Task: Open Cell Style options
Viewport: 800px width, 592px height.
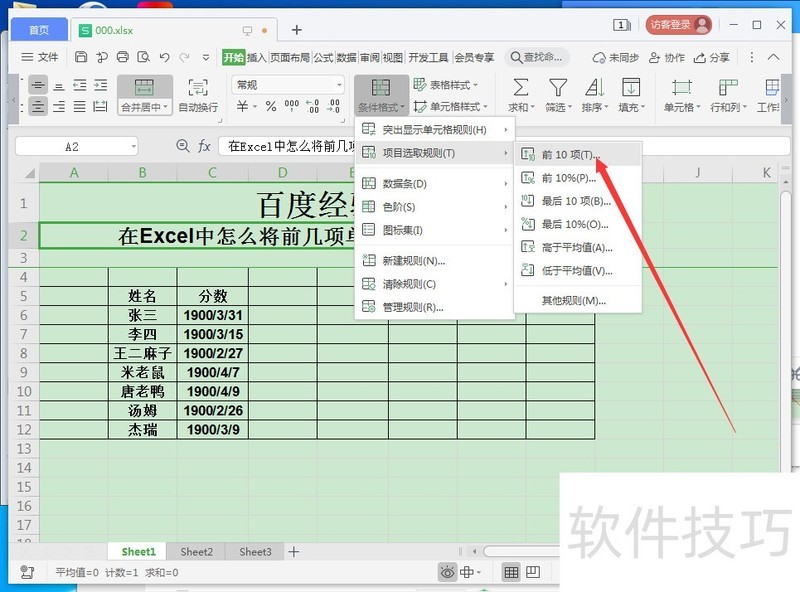Action: (450, 107)
